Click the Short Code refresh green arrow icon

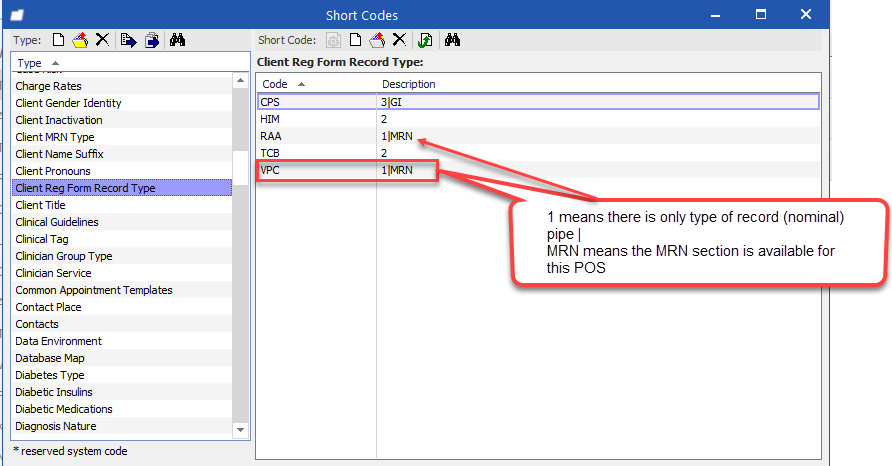click(425, 40)
